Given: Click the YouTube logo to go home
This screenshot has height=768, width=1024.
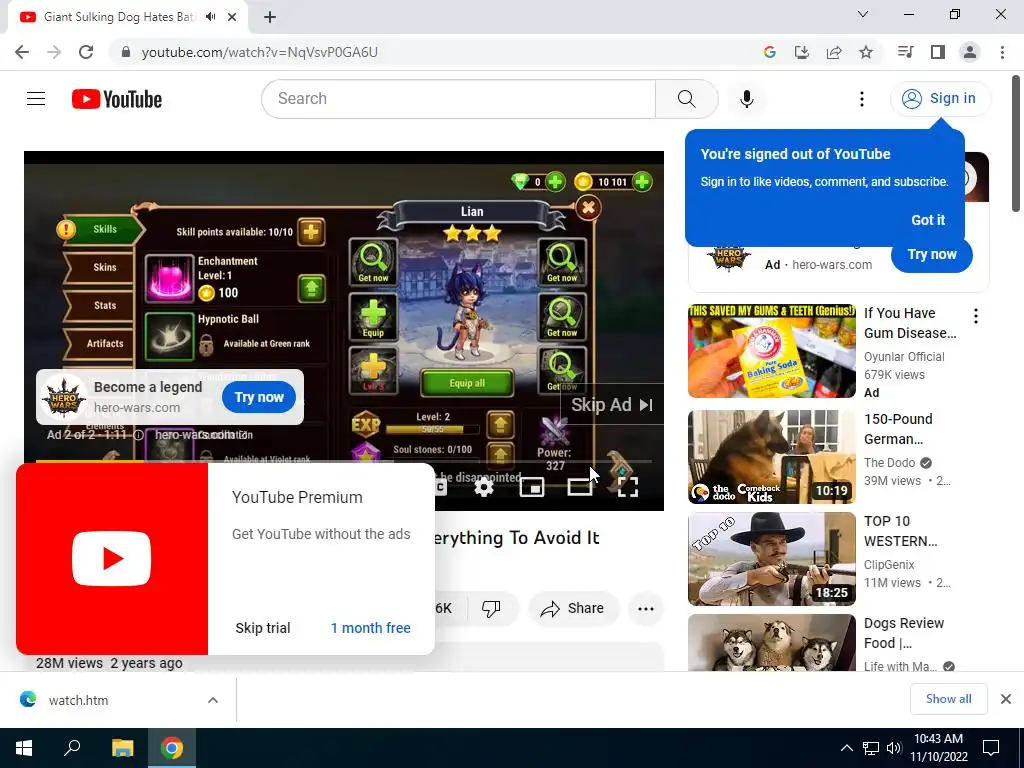Looking at the screenshot, I should [117, 99].
